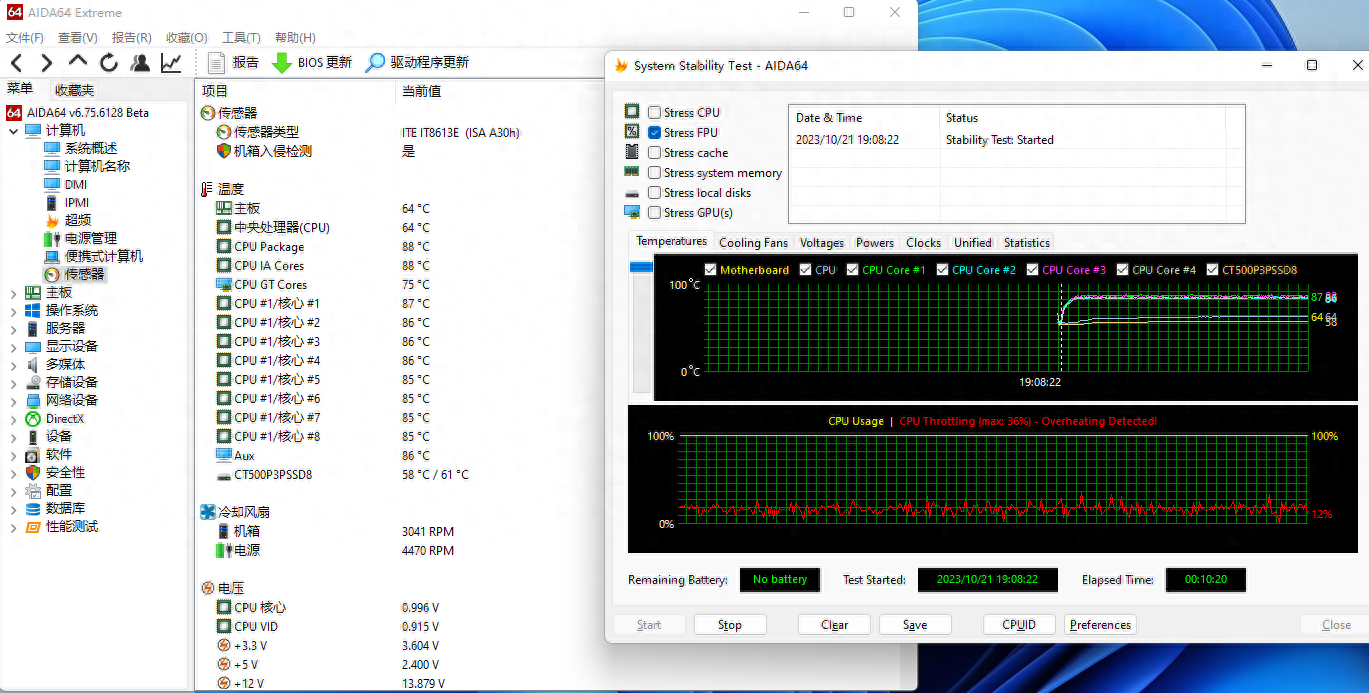The width and height of the screenshot is (1369, 693).
Task: Click the back navigation arrow in toolbar
Action: [x=16, y=63]
